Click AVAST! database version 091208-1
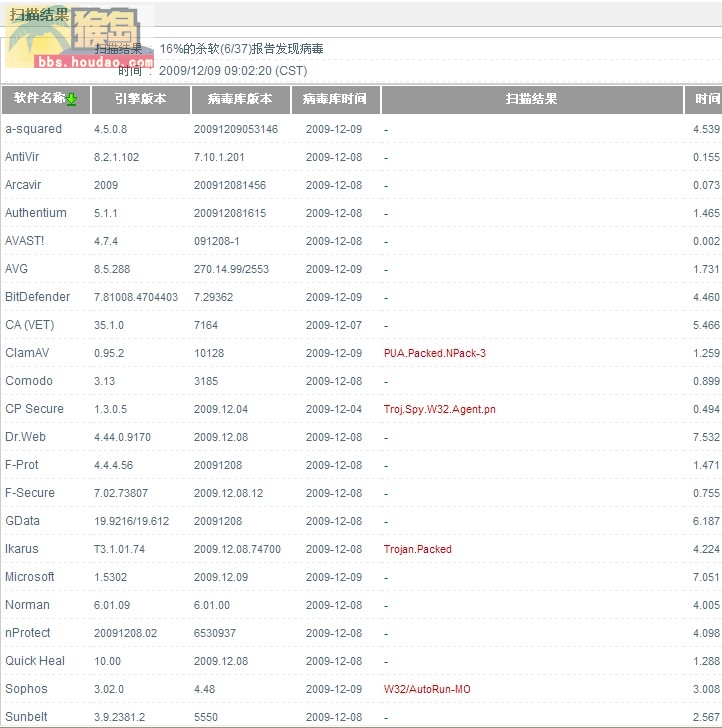The image size is (722, 728). coord(217,241)
